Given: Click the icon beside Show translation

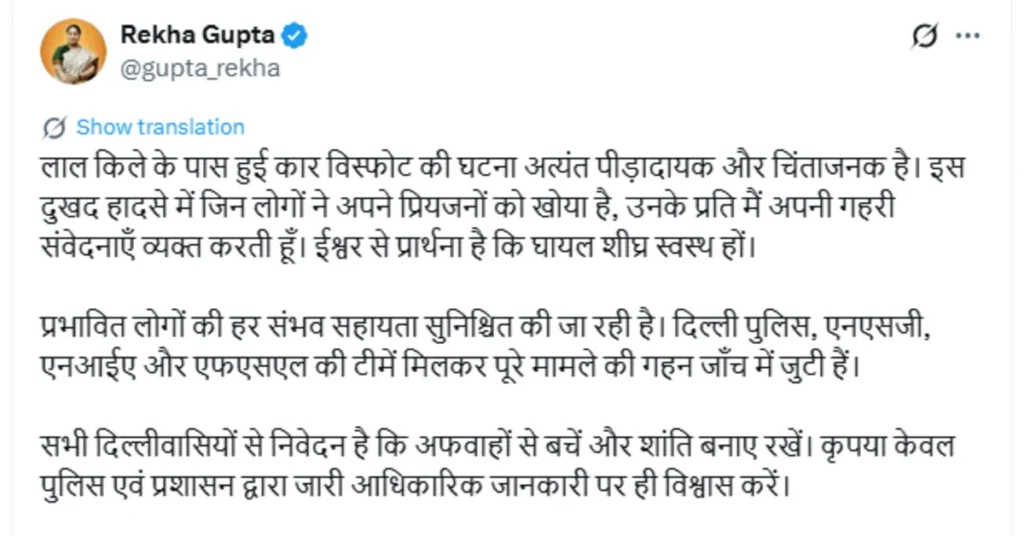Looking at the screenshot, I should click(57, 127).
